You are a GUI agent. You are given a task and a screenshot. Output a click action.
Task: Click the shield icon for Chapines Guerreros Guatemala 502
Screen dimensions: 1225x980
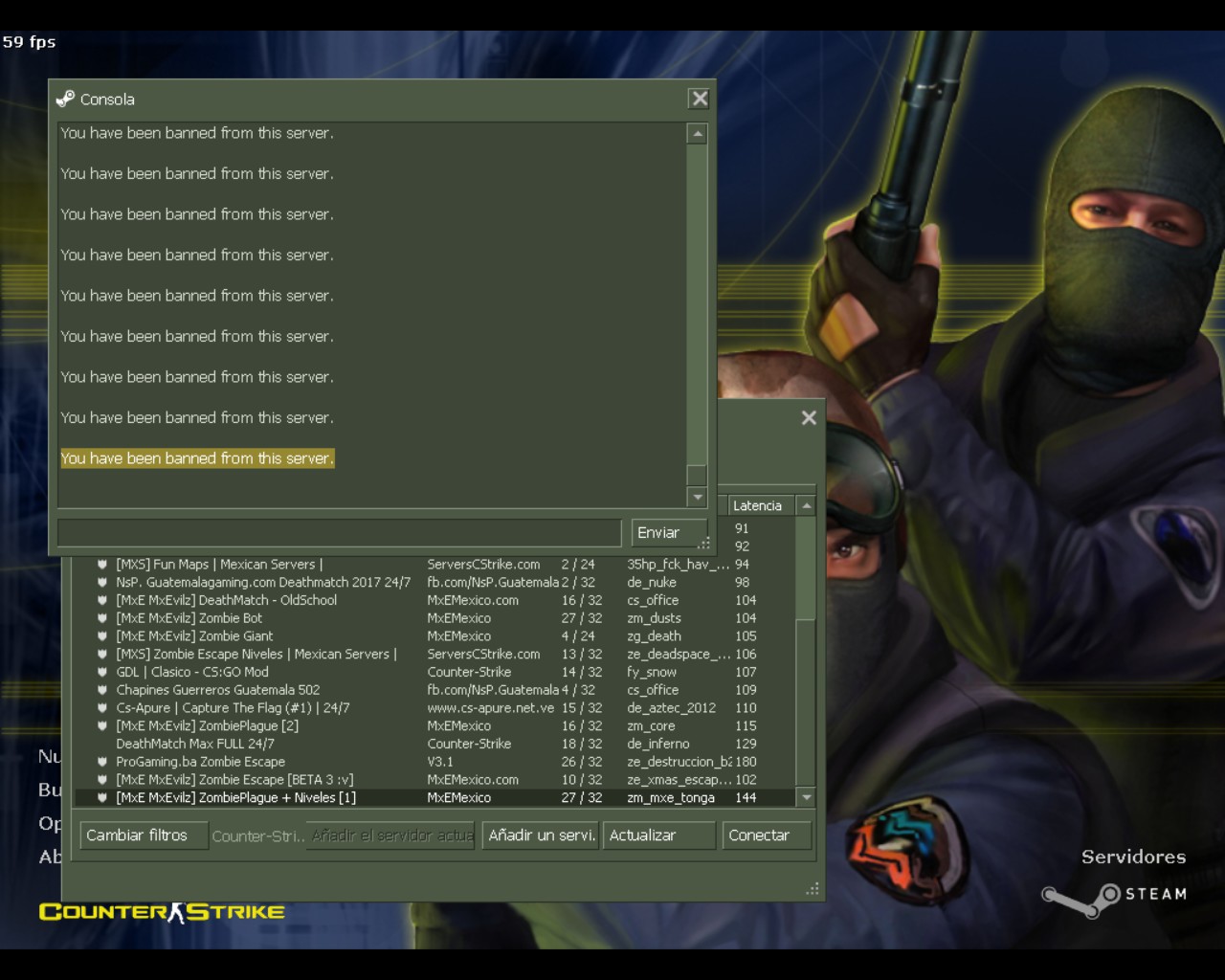pos(101,690)
